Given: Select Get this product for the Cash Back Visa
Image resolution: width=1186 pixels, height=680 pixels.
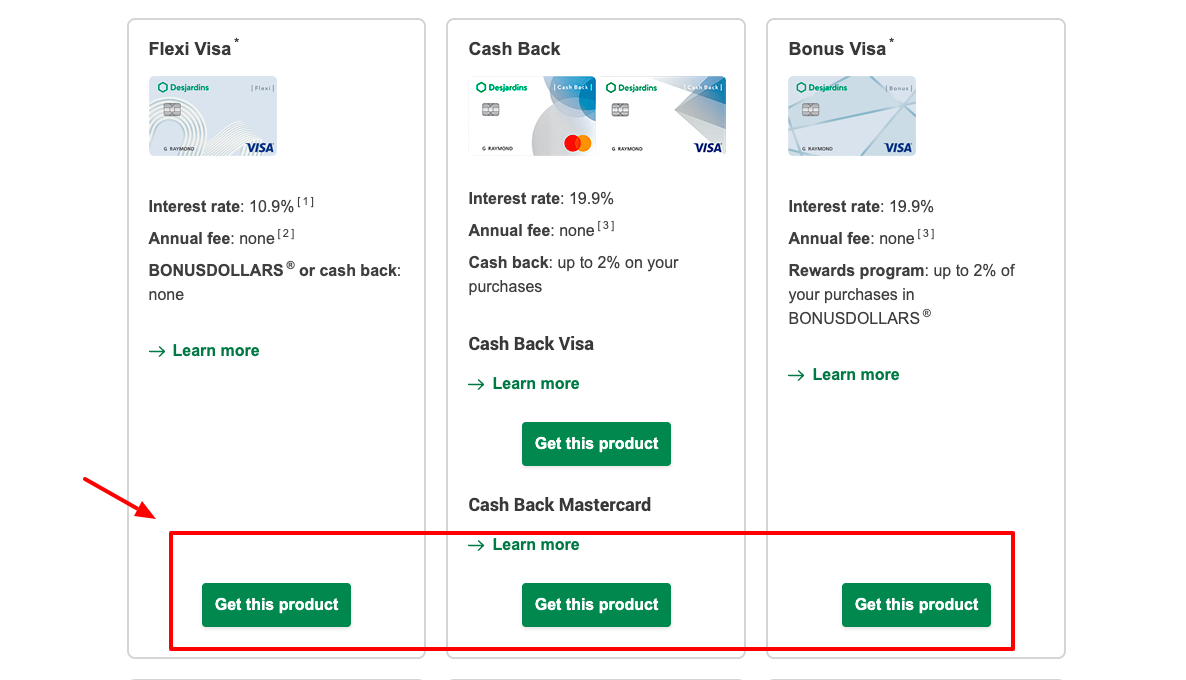Looking at the screenshot, I should 596,444.
